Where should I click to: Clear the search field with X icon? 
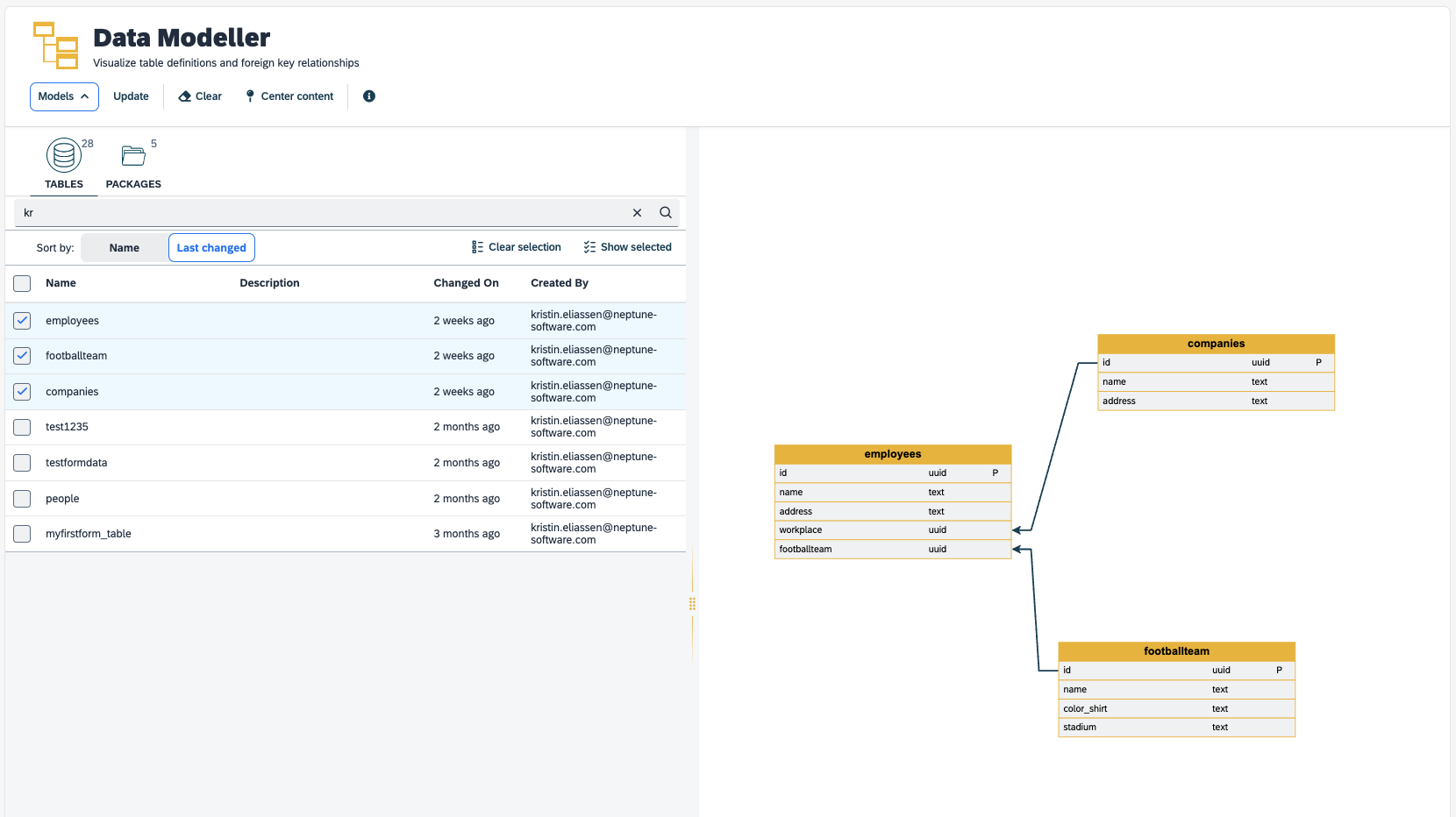pyautogui.click(x=638, y=213)
